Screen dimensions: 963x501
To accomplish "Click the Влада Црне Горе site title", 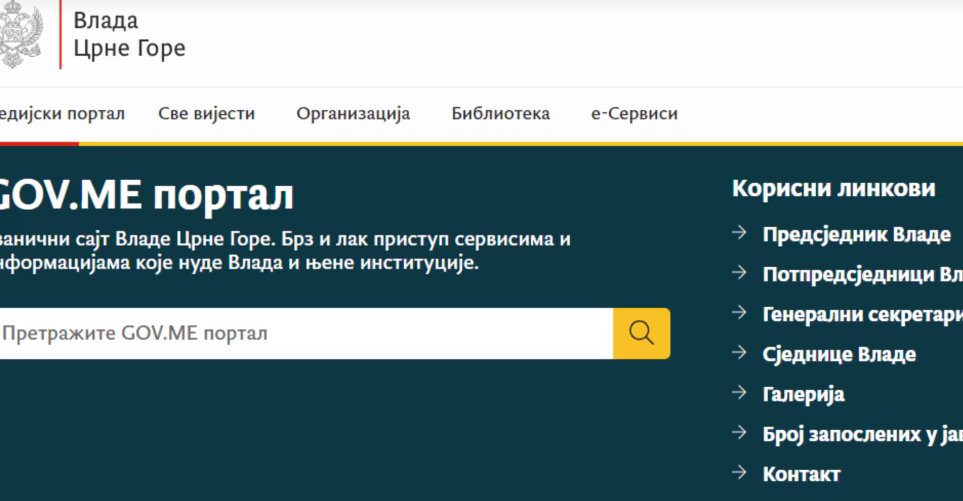I will 129,35.
